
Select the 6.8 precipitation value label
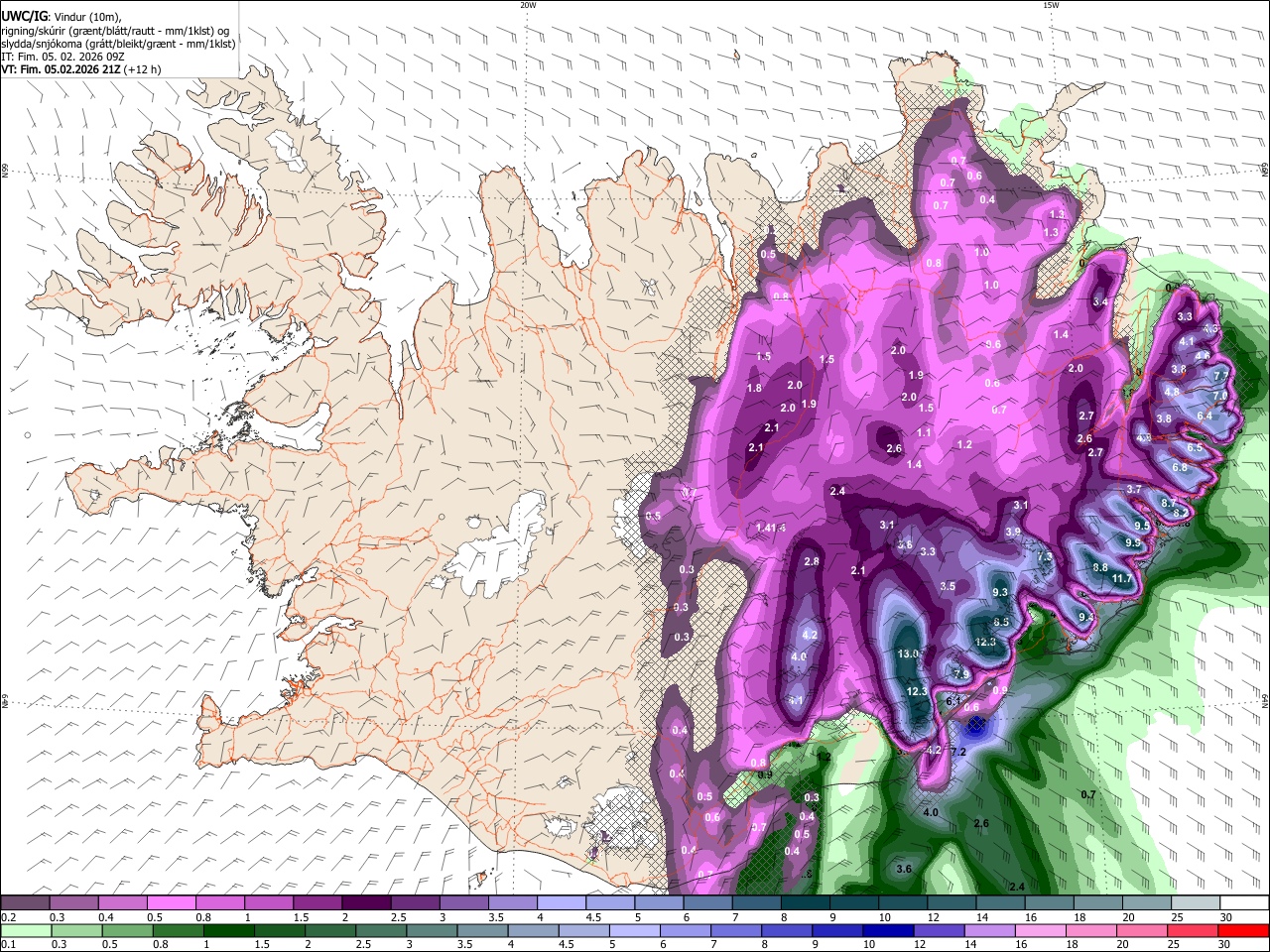coord(1180,467)
